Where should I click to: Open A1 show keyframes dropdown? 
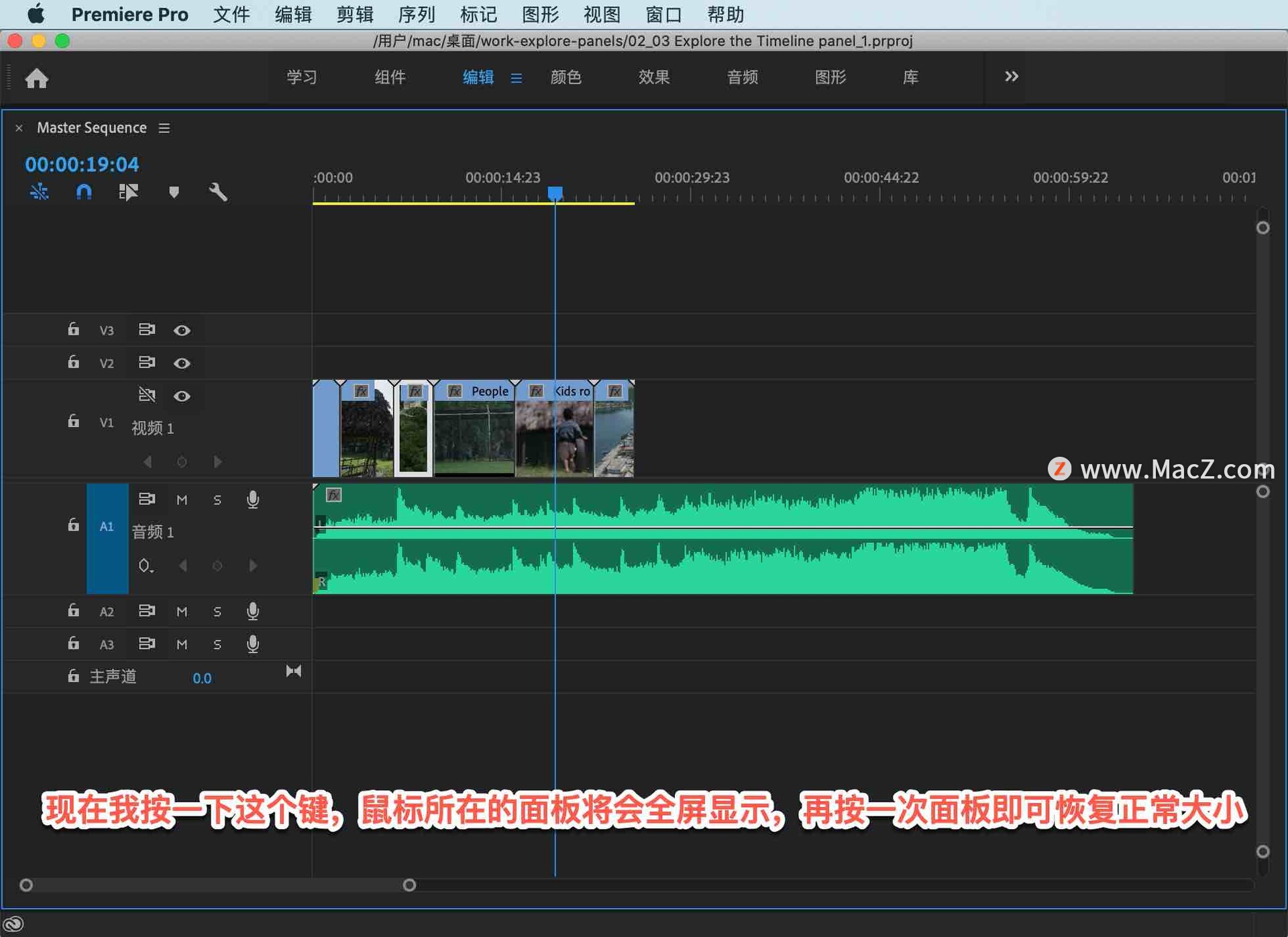tap(146, 565)
